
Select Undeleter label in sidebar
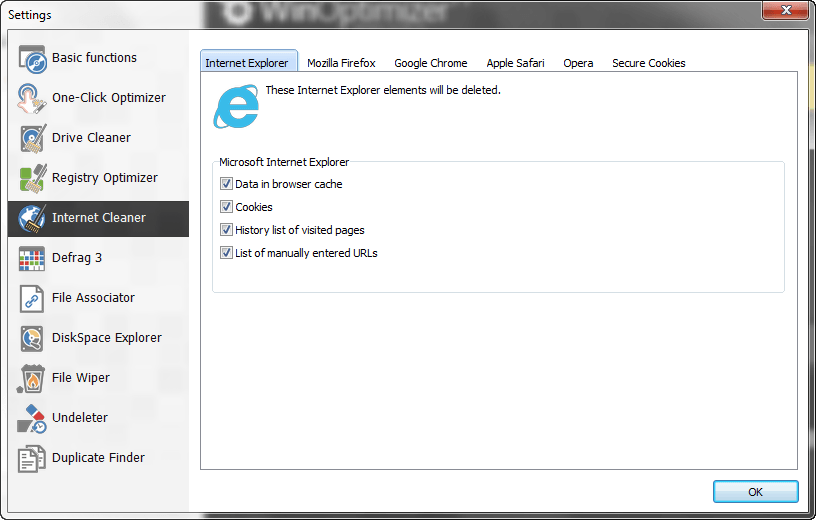click(x=80, y=418)
